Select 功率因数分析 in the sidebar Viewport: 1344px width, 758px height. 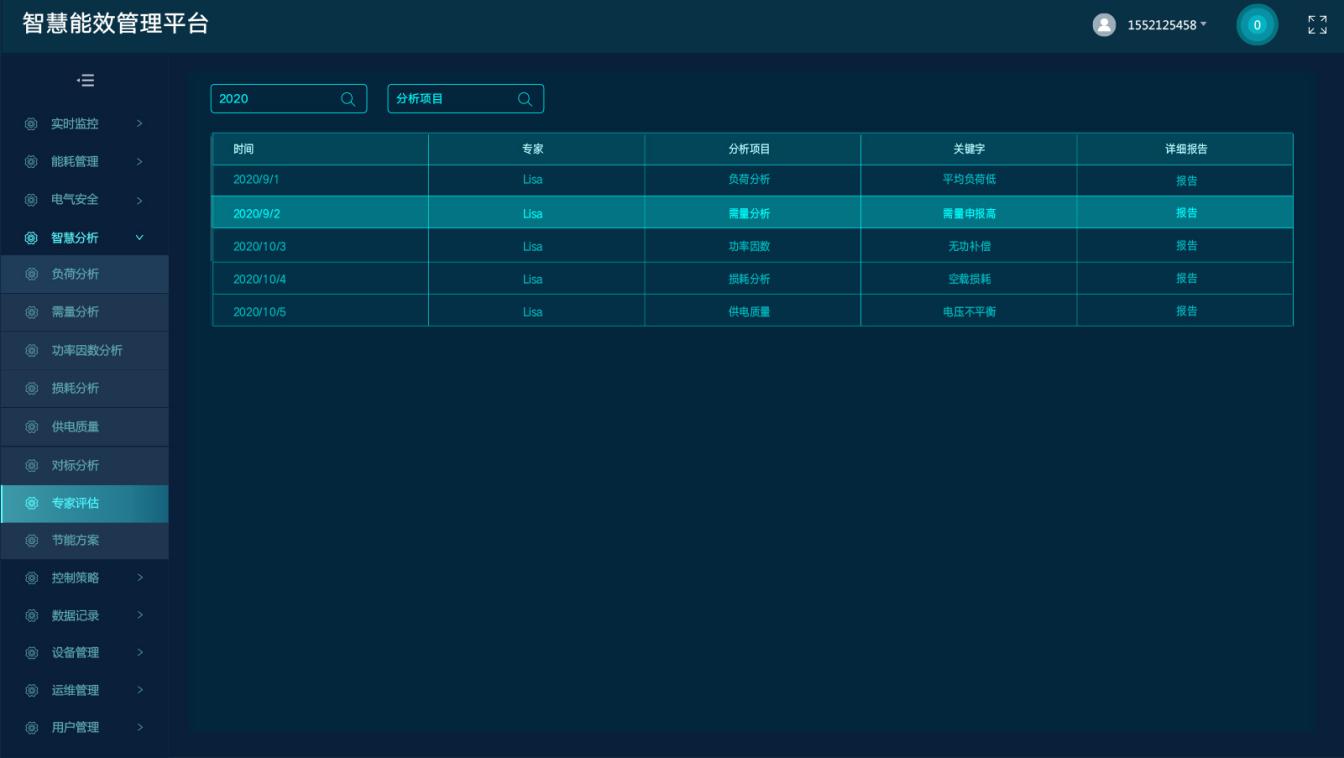(84, 351)
